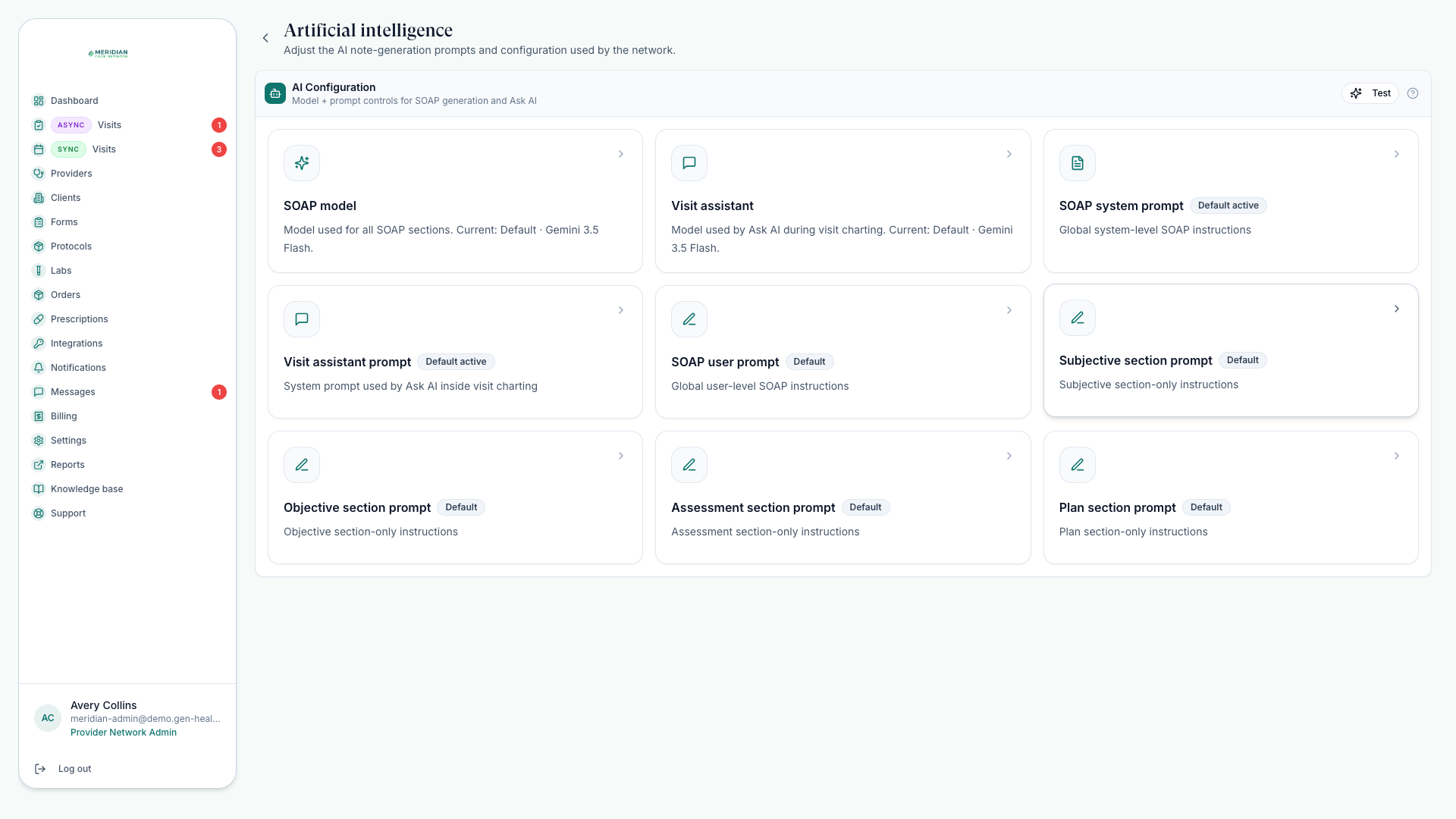The image size is (1456, 819).
Task: Click the Assessment section prompt pencil icon
Action: 689,465
